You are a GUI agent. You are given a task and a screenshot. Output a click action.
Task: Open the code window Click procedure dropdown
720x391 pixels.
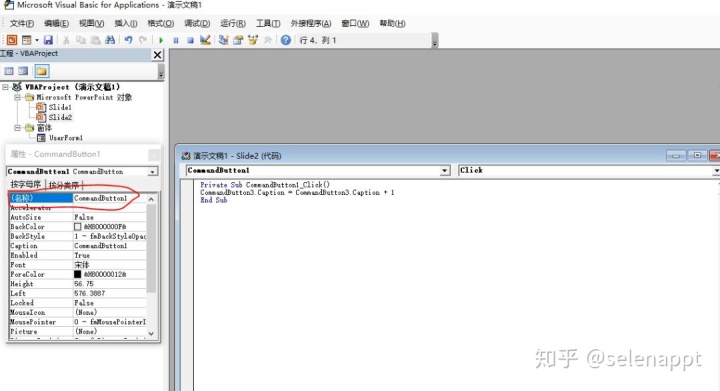716,171
